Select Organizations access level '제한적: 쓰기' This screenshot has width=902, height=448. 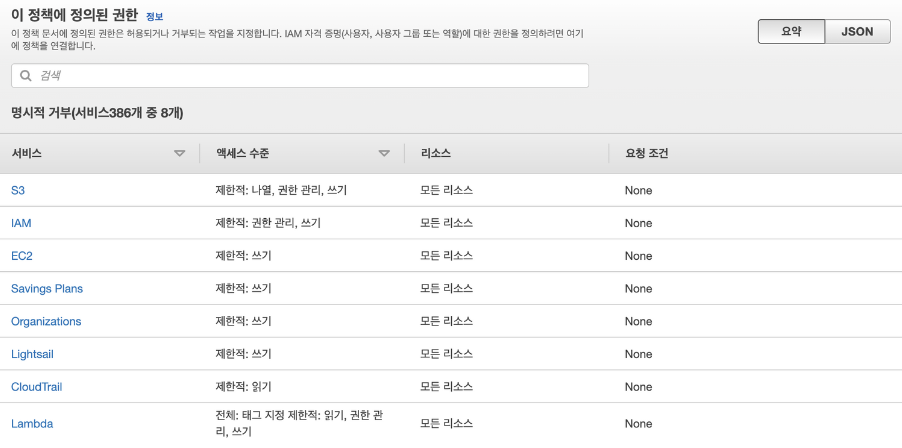243,321
